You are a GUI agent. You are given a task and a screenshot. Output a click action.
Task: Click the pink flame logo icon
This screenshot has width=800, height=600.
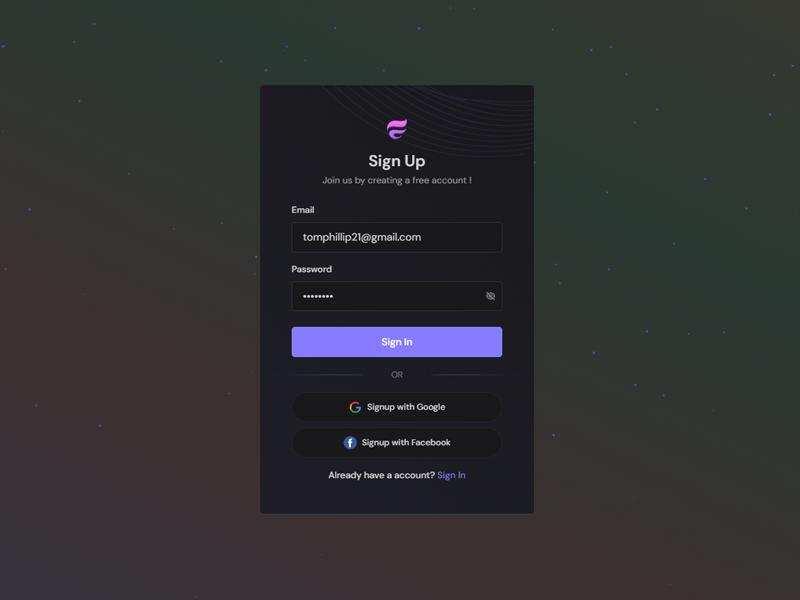tap(396, 129)
